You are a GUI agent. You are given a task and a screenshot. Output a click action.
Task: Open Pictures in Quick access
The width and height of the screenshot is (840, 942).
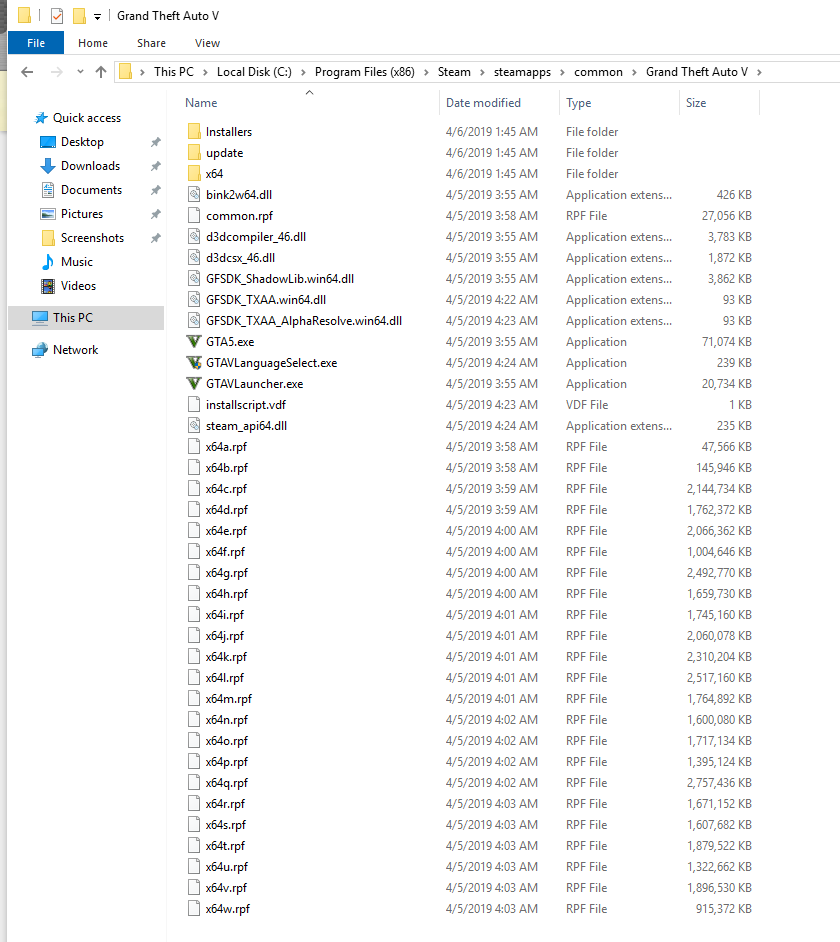pyautogui.click(x=82, y=214)
